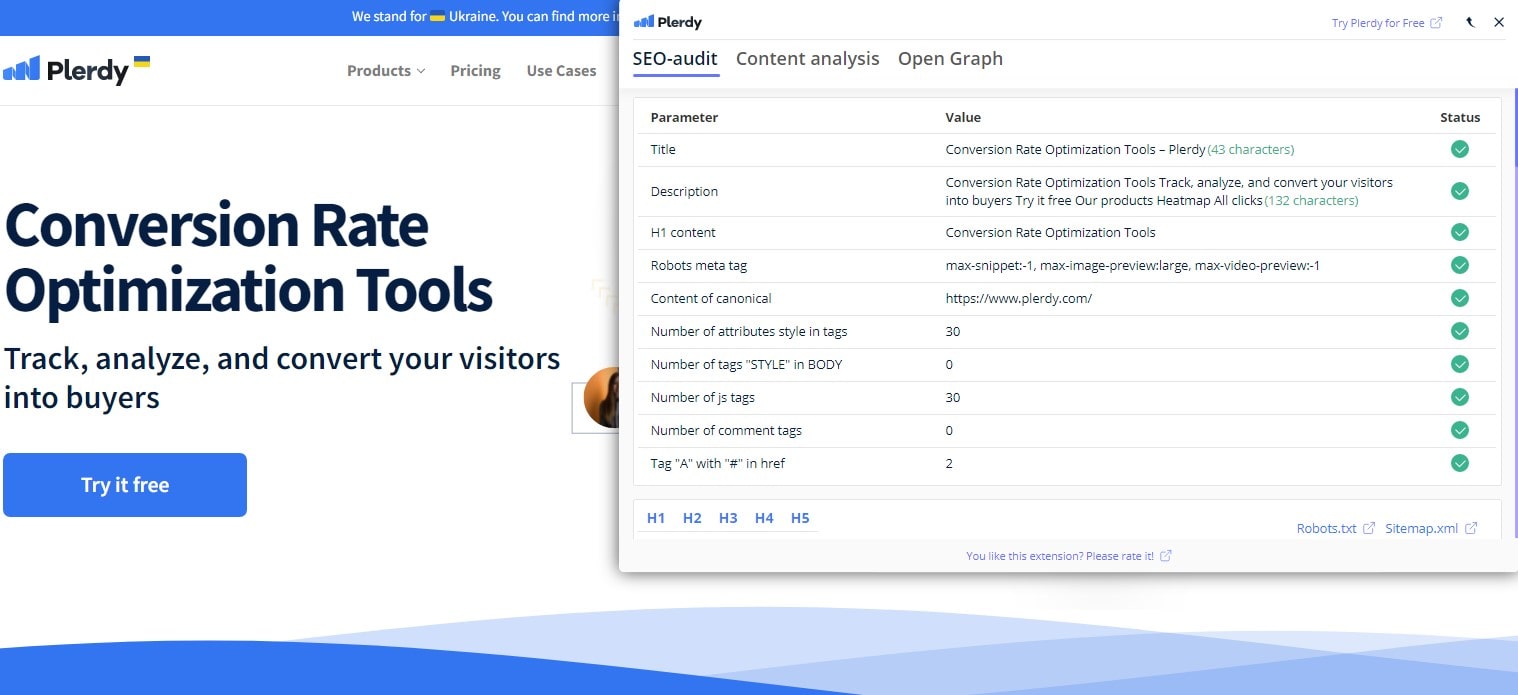Open the Pricing page from the site navigation
This screenshot has width=1518, height=695.
tap(475, 70)
